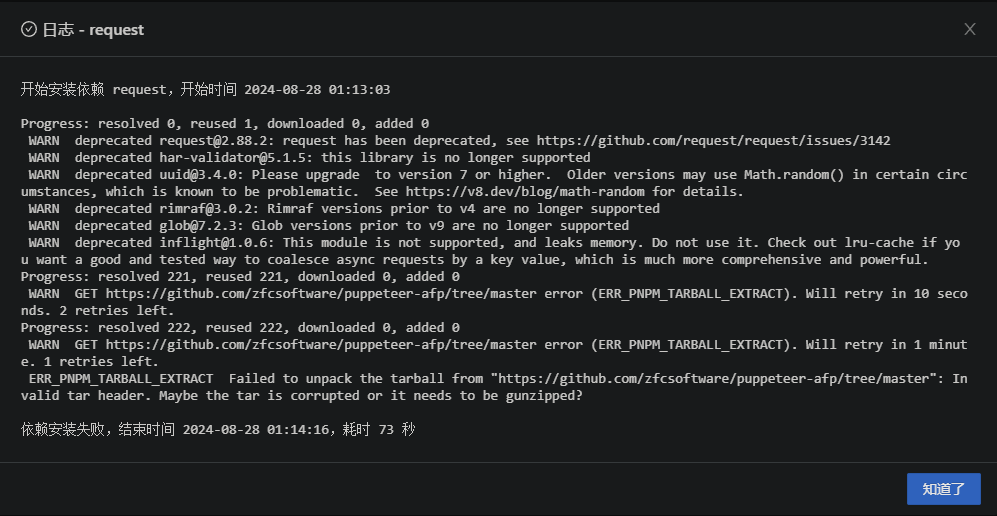Click the Progress resolved 221 line

[240, 276]
